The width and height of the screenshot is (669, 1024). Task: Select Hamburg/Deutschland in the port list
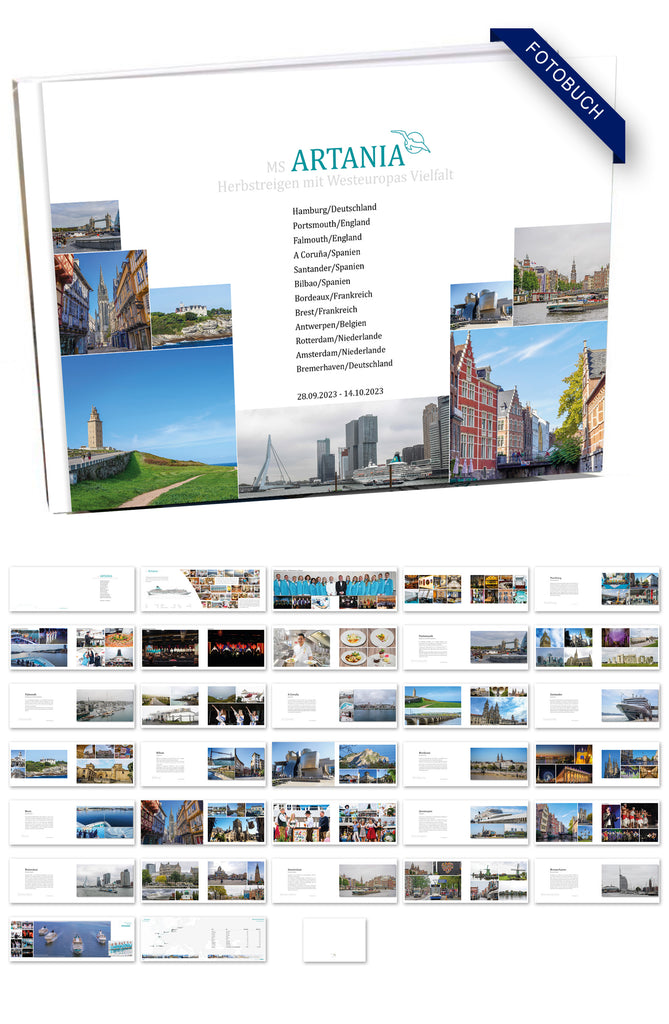(x=334, y=208)
